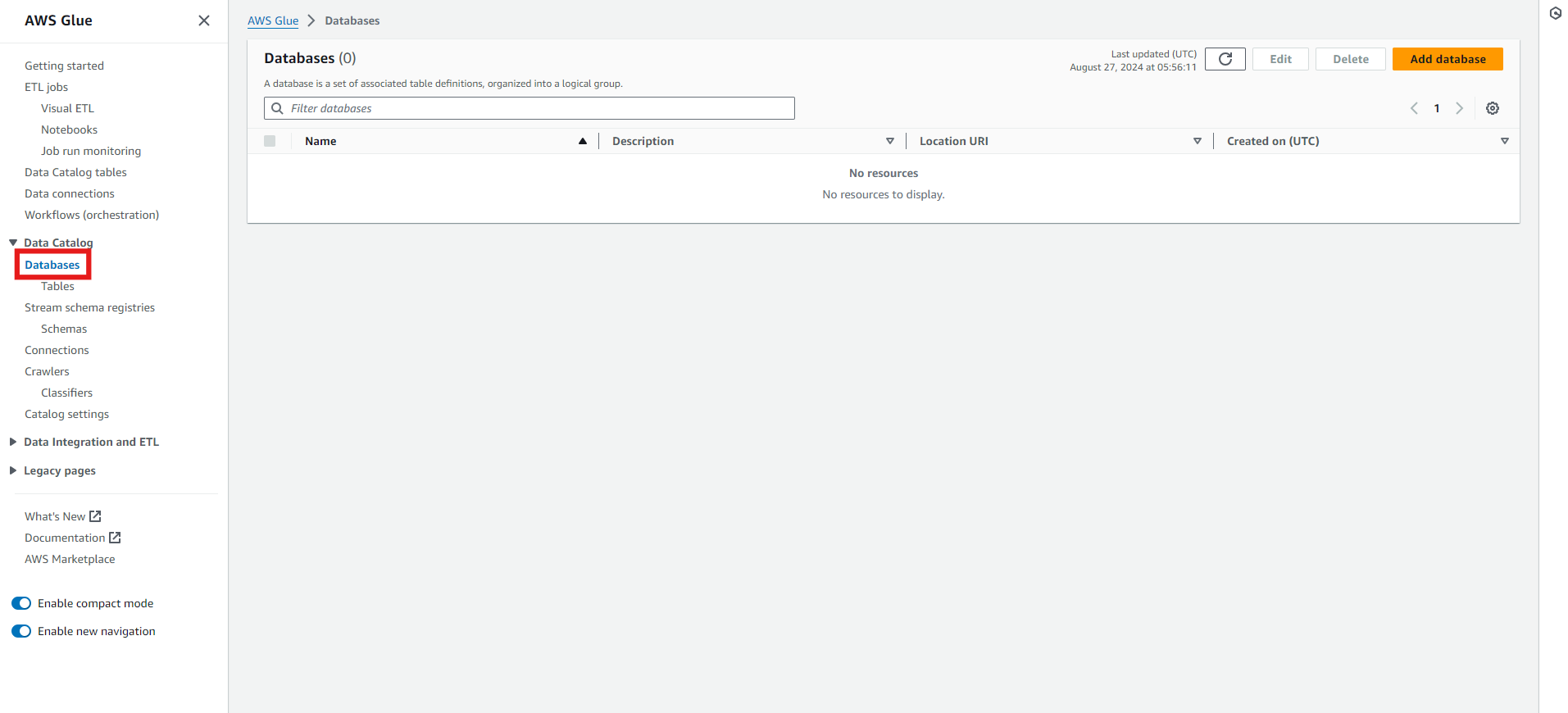Click the Databases breadcrumb text

pyautogui.click(x=352, y=20)
